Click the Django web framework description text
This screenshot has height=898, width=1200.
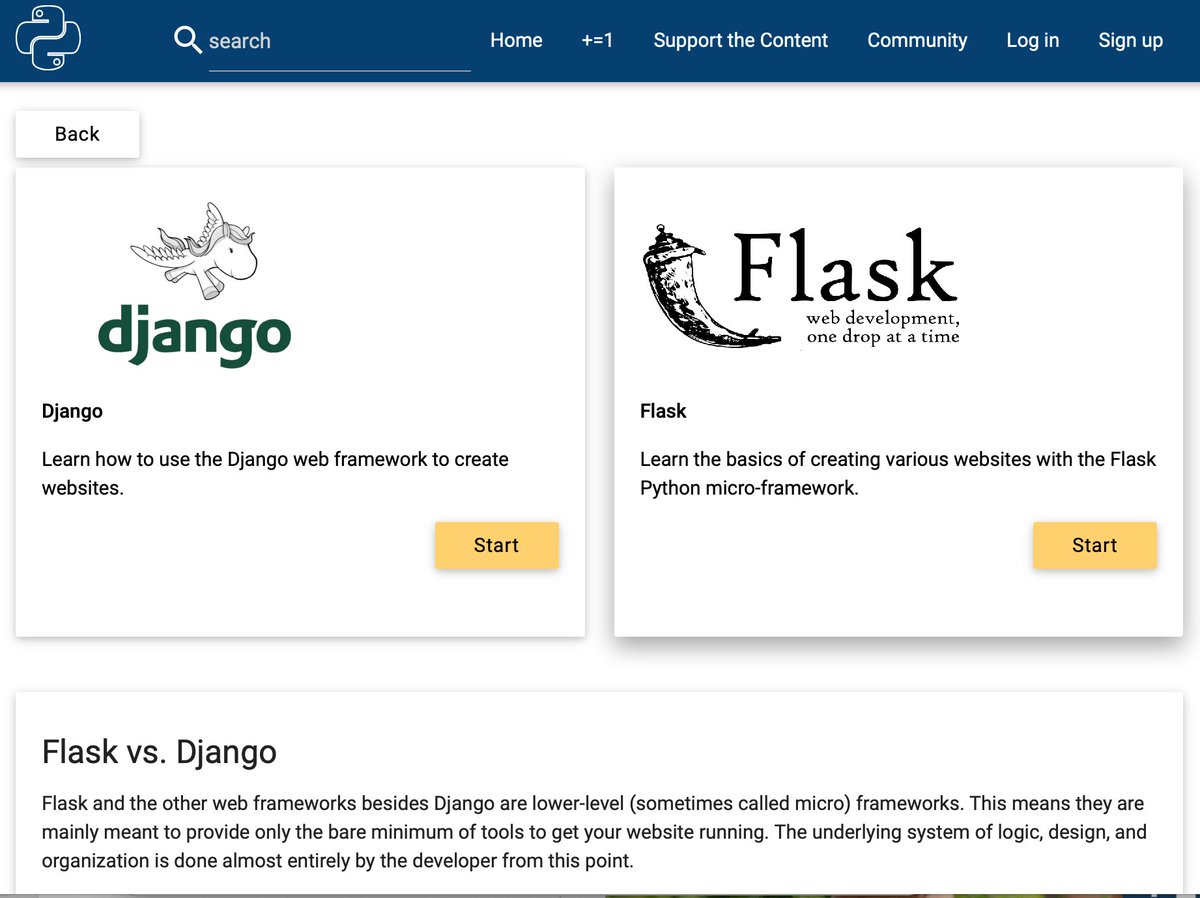tap(275, 474)
